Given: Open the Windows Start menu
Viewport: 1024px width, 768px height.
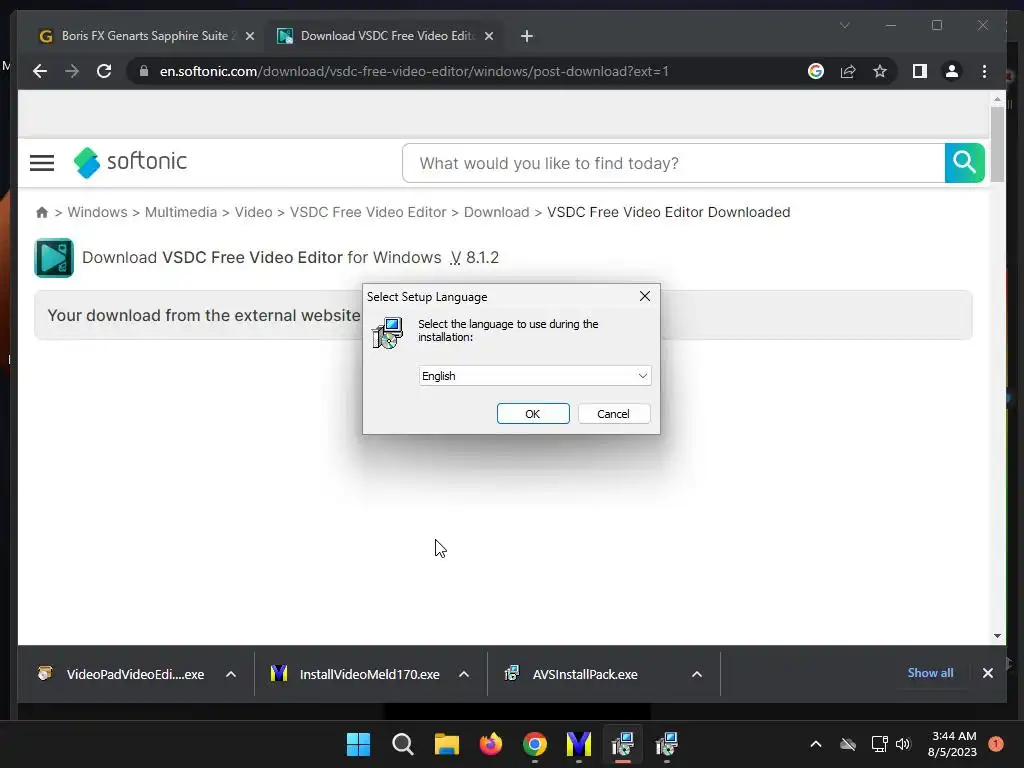Looking at the screenshot, I should 358,744.
